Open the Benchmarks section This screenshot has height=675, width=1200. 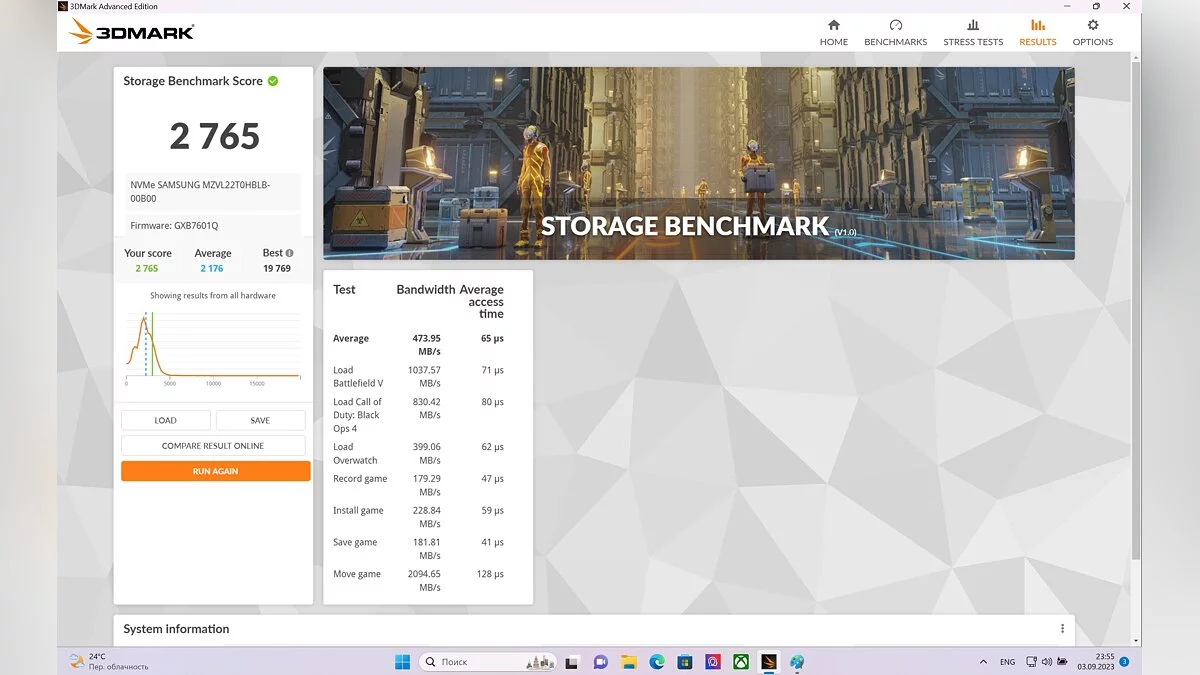895,32
